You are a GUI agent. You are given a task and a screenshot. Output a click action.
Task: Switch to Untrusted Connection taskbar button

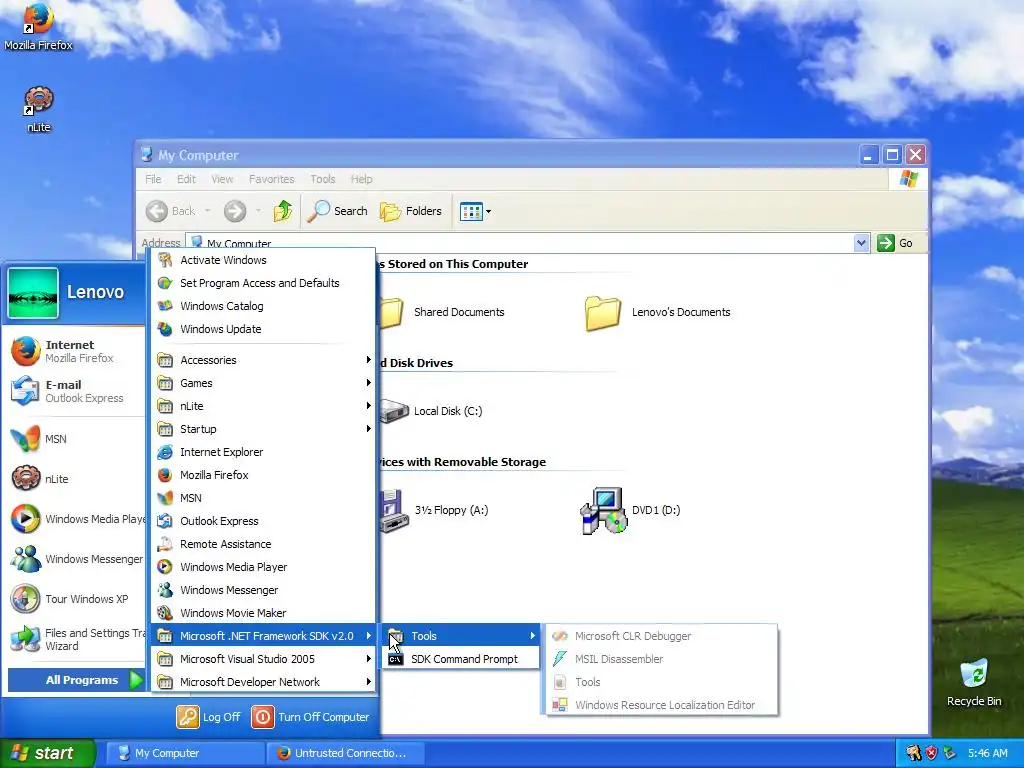pos(345,753)
